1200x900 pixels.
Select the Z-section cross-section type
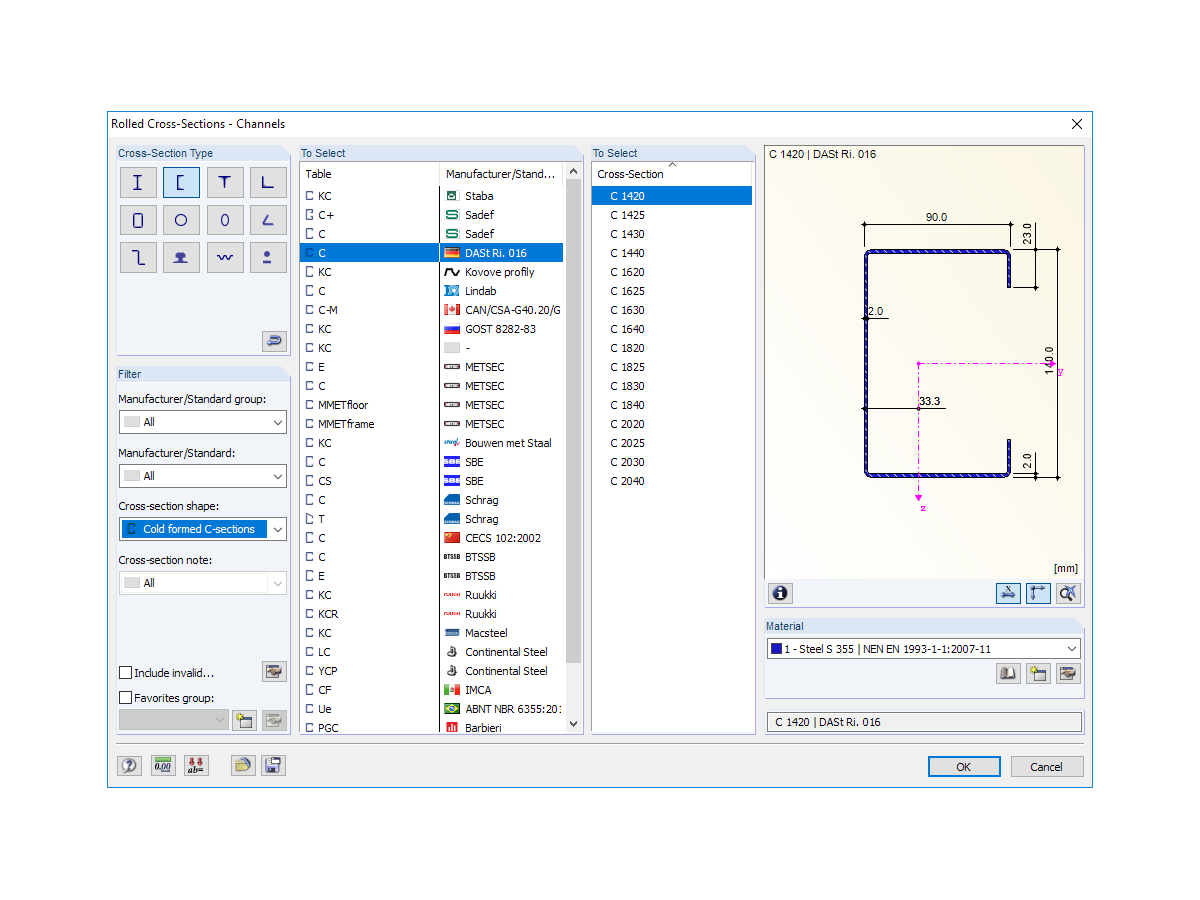pyautogui.click(x=138, y=257)
